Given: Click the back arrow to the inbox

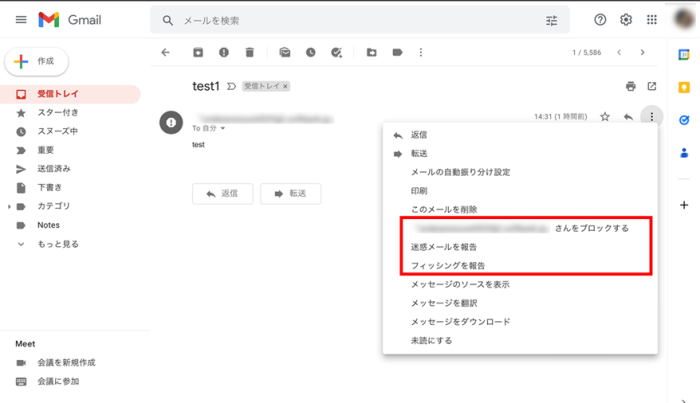Looking at the screenshot, I should pos(166,52).
